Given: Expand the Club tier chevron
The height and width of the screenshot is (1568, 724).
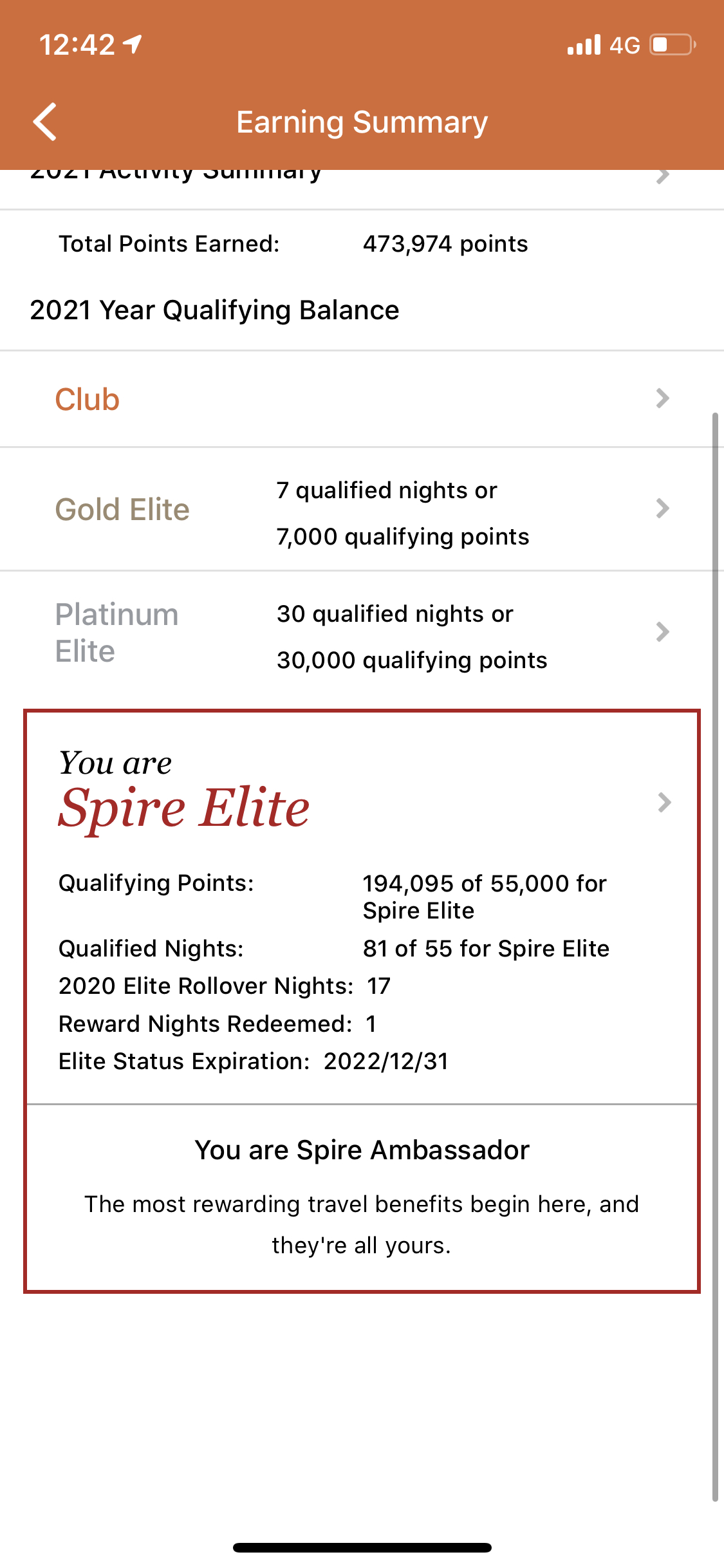Looking at the screenshot, I should point(663,398).
